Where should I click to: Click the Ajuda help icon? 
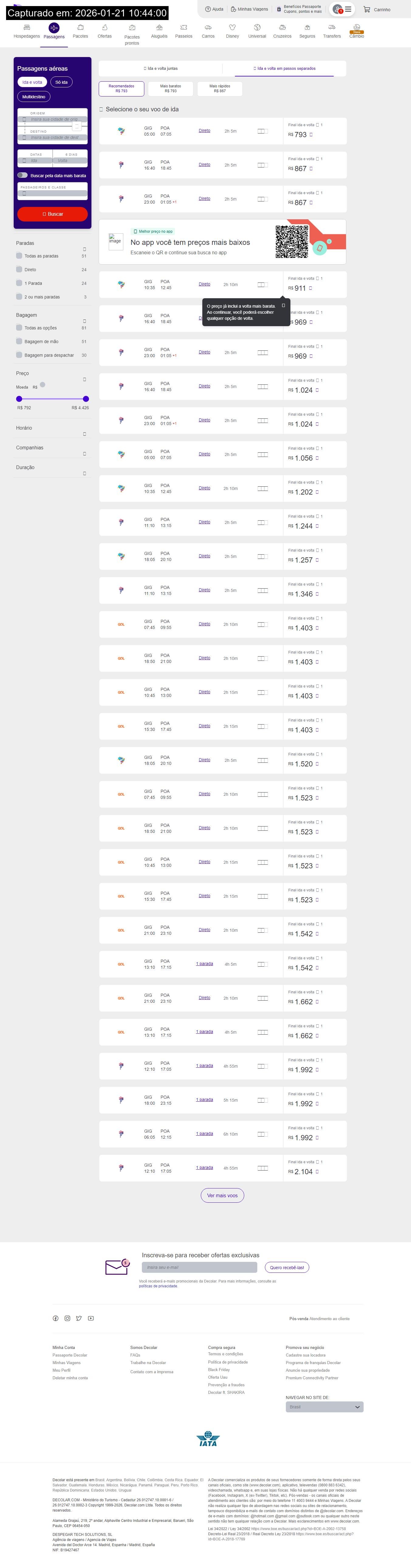pos(208,10)
